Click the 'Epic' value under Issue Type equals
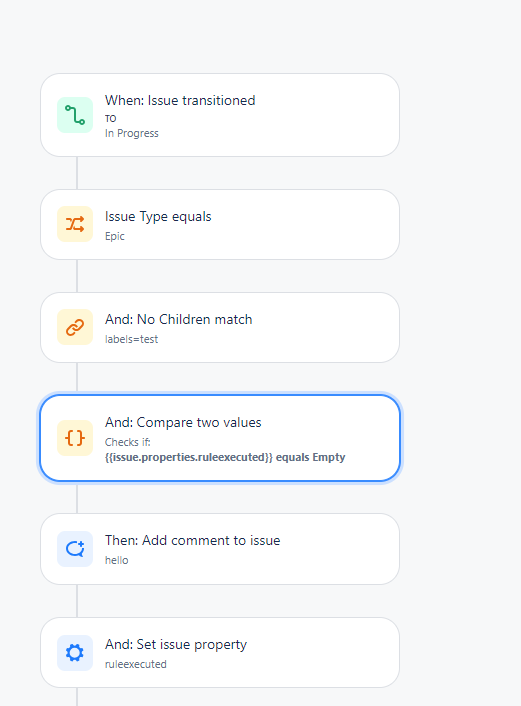 pyautogui.click(x=115, y=236)
